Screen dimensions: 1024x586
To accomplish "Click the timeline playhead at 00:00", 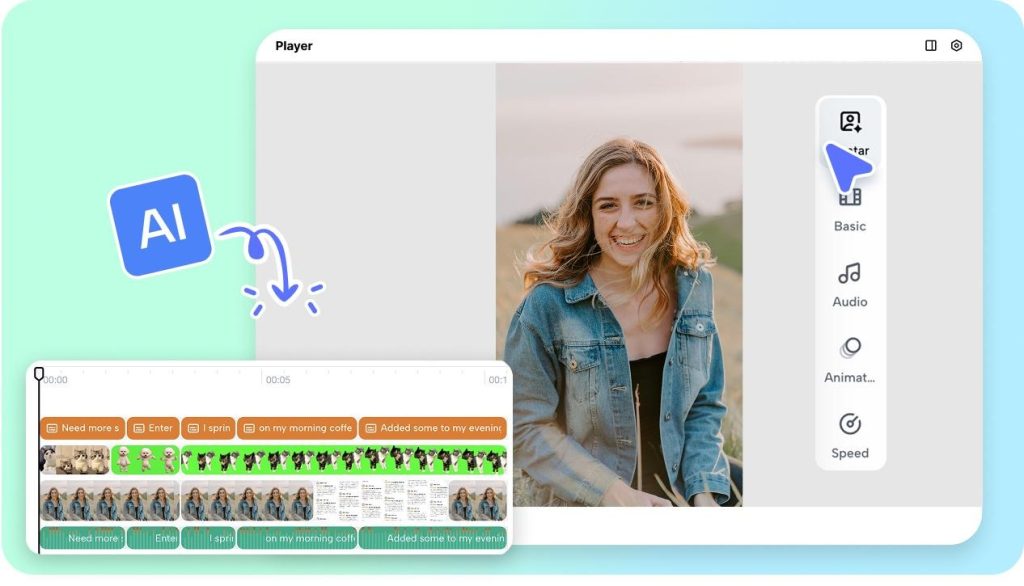I will (x=39, y=374).
